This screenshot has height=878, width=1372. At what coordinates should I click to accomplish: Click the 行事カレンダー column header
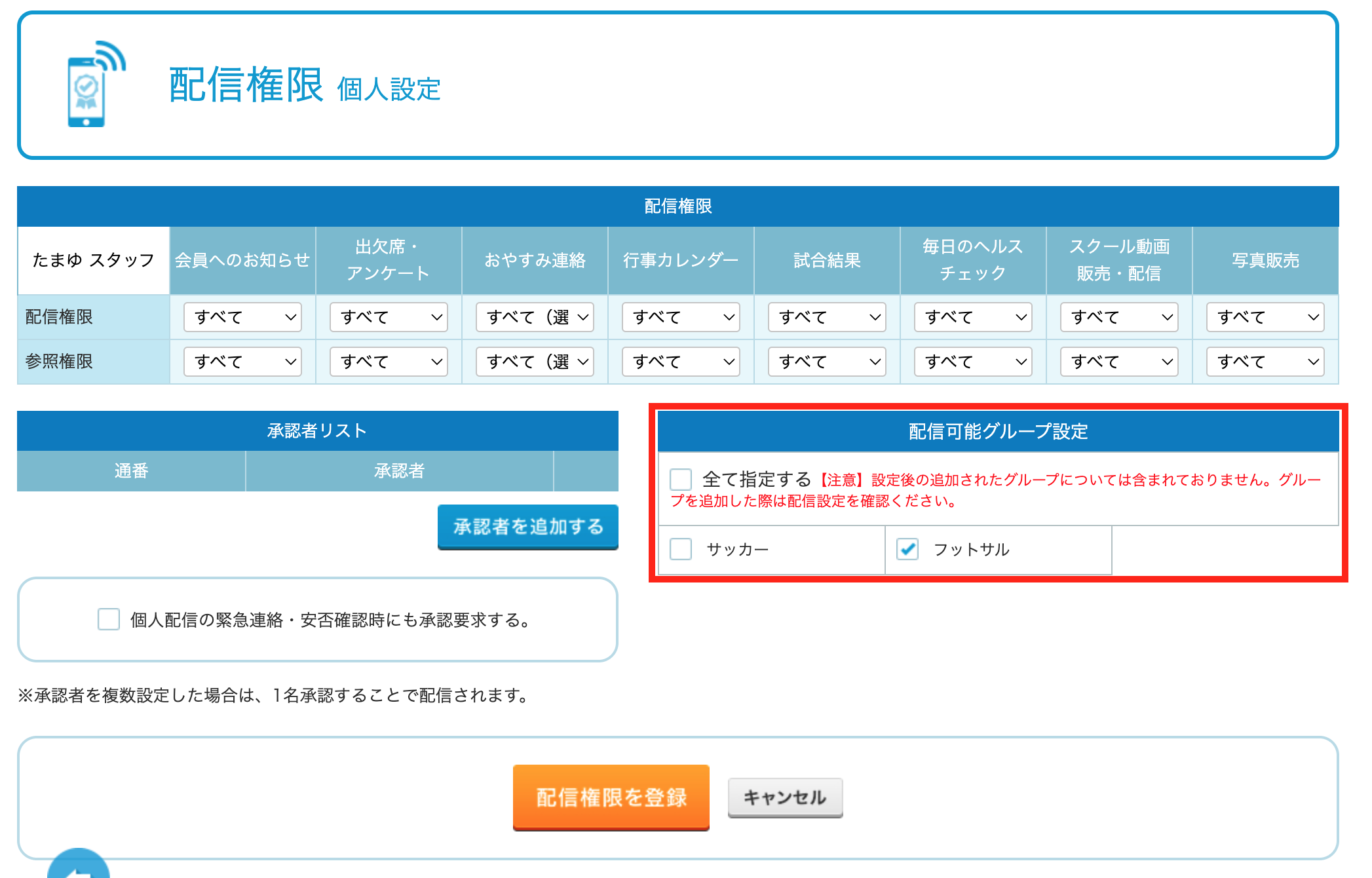(x=681, y=260)
